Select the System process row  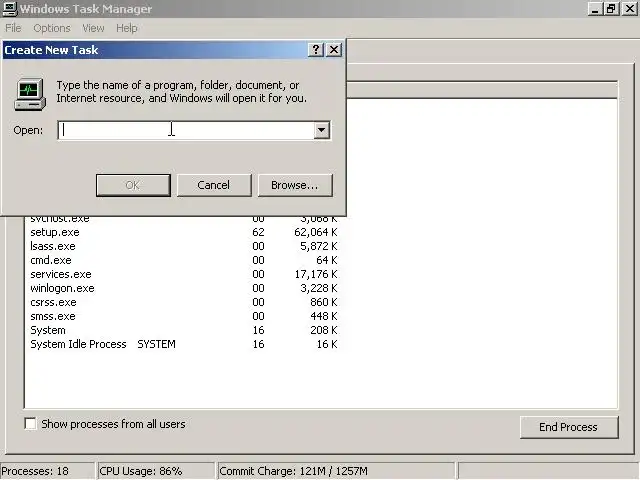tap(184, 330)
